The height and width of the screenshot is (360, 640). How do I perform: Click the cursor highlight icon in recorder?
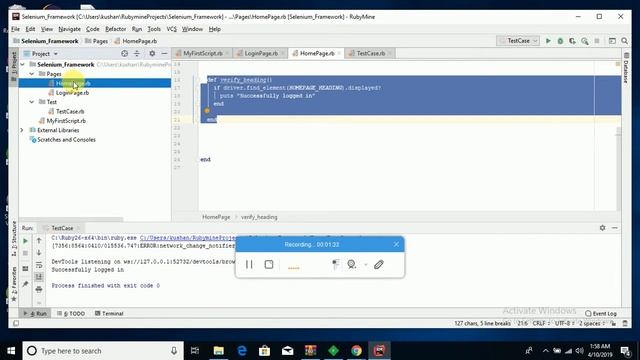click(x=336, y=264)
